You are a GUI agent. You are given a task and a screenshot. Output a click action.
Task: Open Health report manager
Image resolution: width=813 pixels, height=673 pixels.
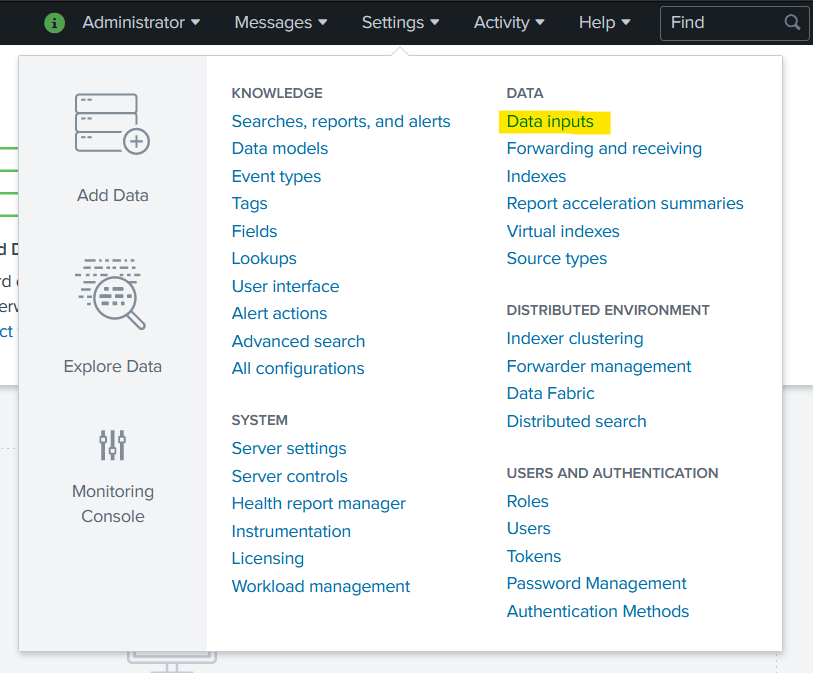318,503
